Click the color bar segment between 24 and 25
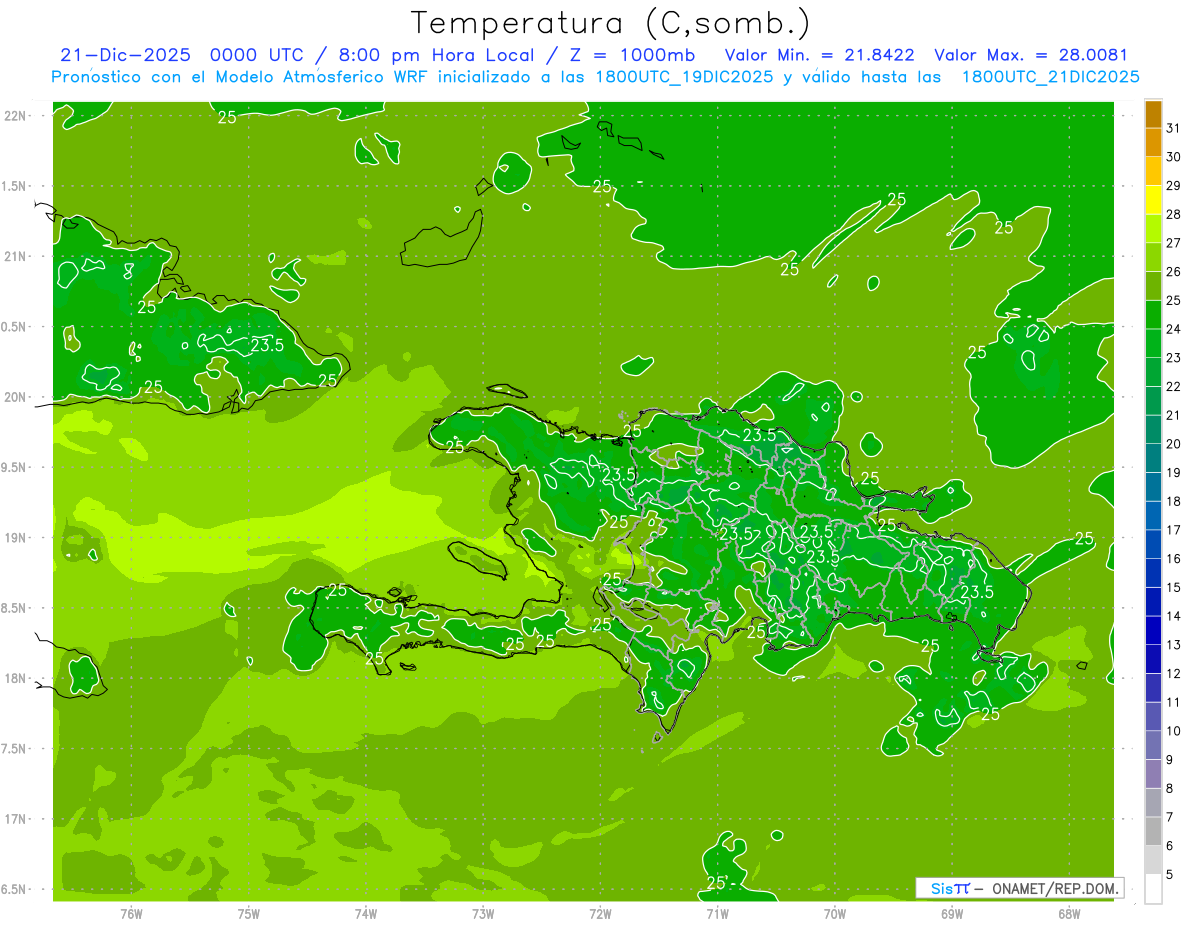The height and width of the screenshot is (927, 1200). pyautogui.click(x=1153, y=314)
